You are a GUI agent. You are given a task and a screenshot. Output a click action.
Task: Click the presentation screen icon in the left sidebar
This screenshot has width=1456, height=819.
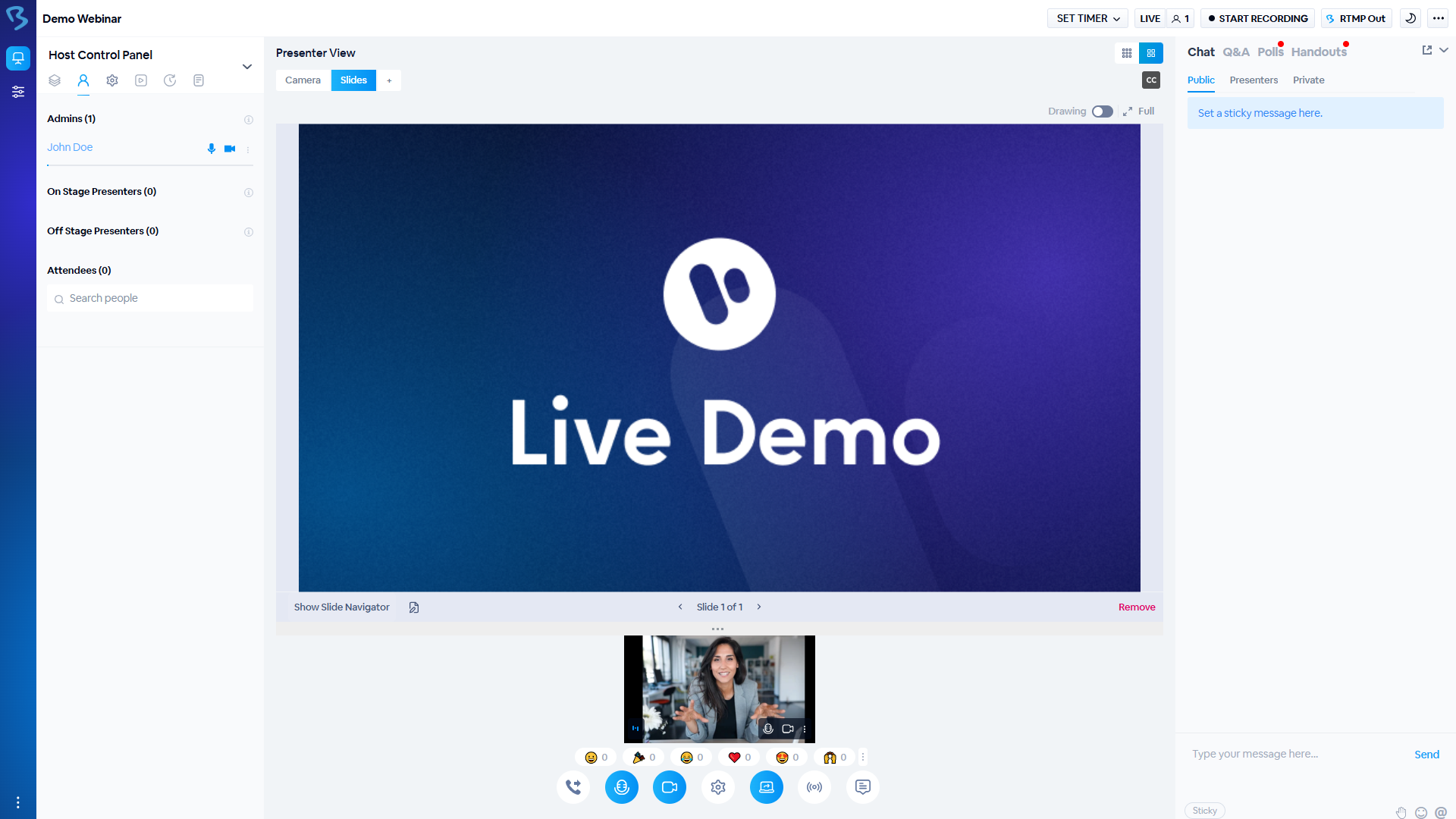point(18,58)
